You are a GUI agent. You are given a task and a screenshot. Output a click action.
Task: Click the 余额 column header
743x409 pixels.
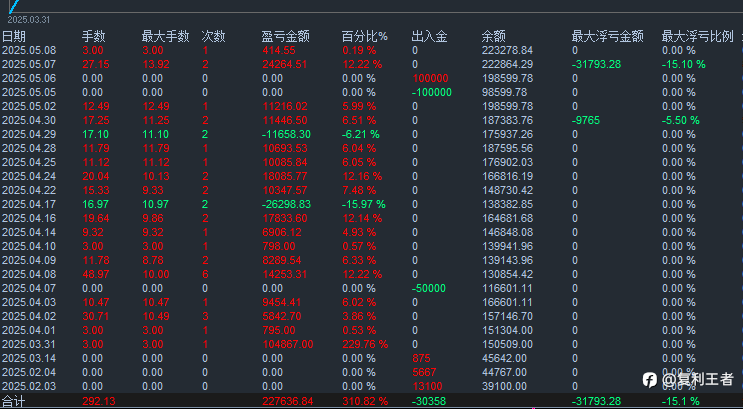493,36
